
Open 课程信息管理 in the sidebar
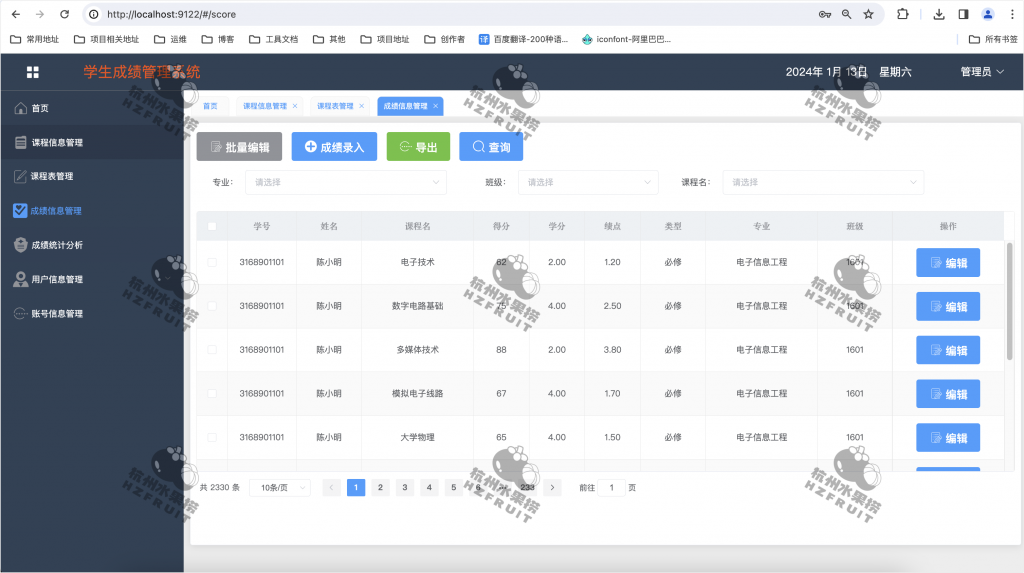click(x=92, y=142)
